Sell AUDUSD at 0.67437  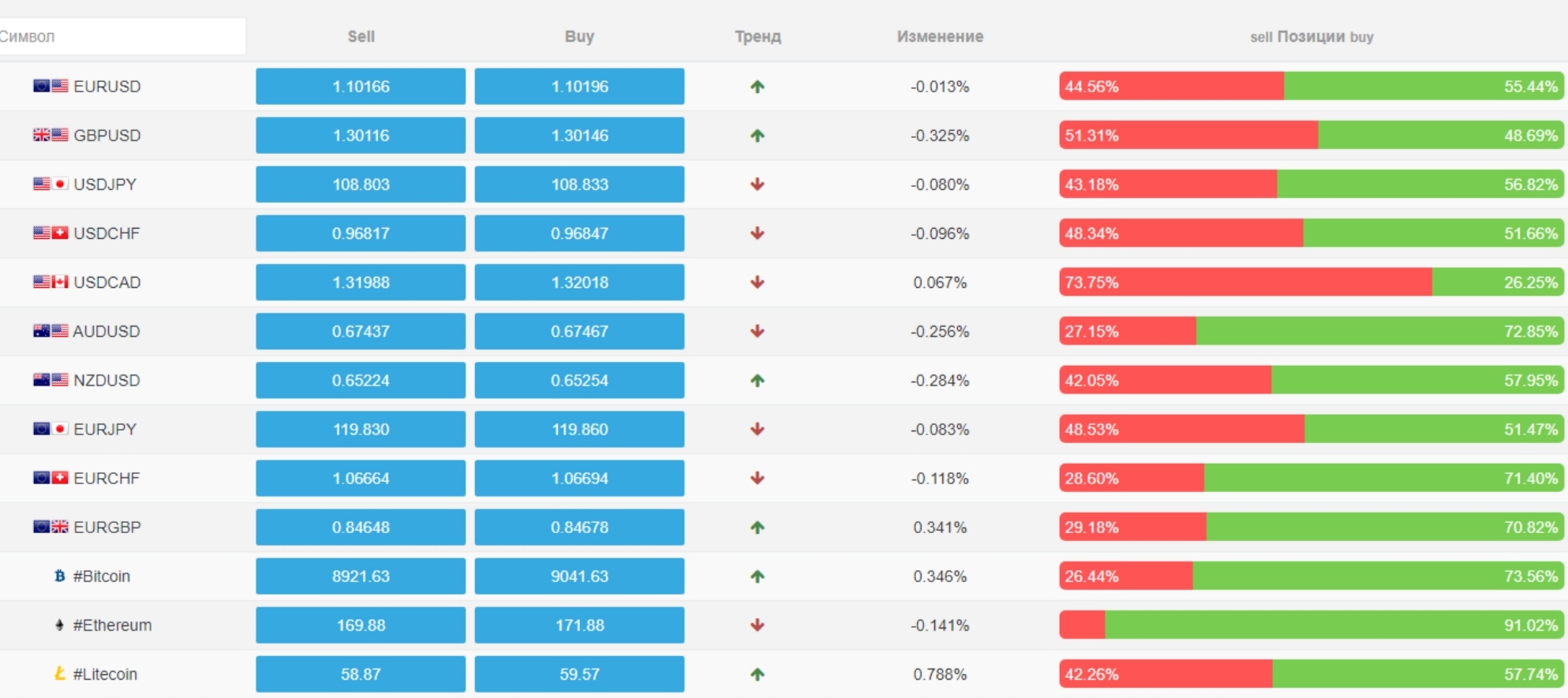click(361, 330)
